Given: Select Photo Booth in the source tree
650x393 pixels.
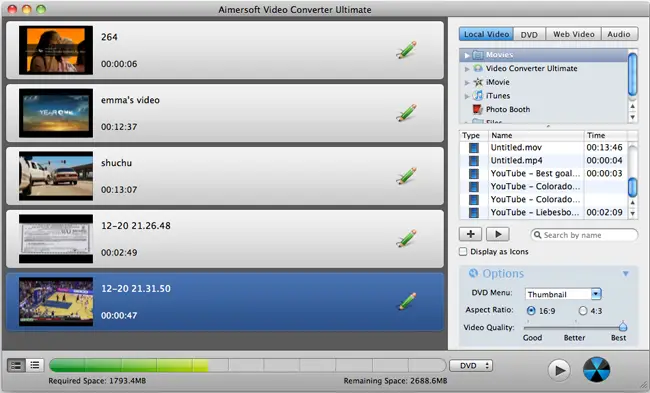Looking at the screenshot, I should click(x=508, y=109).
